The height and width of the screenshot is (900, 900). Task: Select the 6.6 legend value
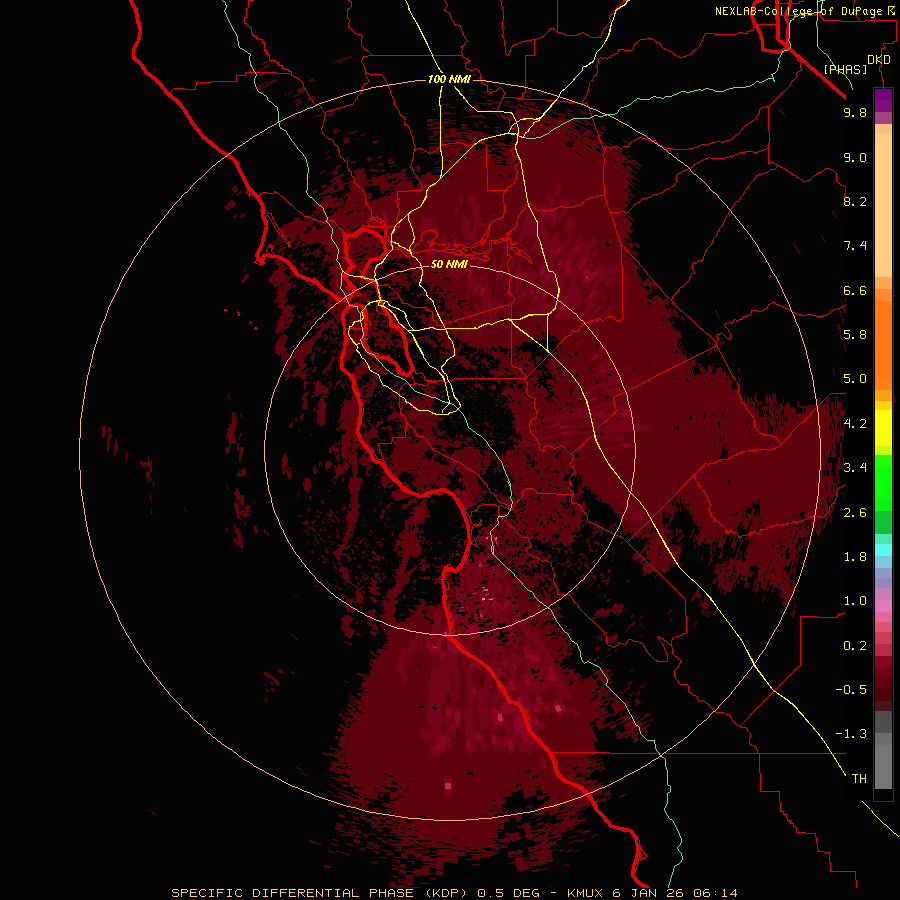(x=855, y=290)
